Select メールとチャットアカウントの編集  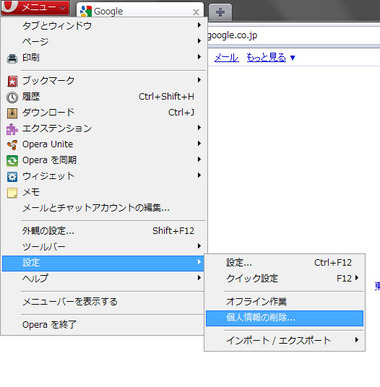[104, 208]
